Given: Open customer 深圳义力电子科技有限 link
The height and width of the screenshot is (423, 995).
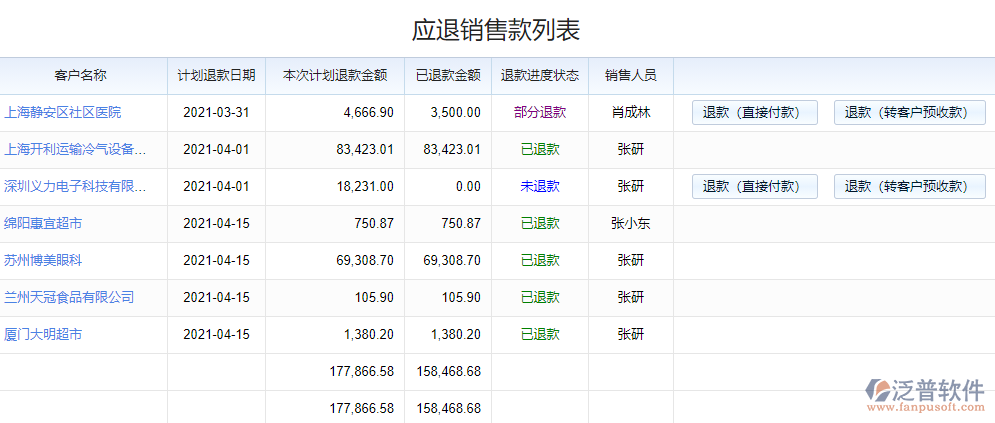Looking at the screenshot, I should click(75, 187).
